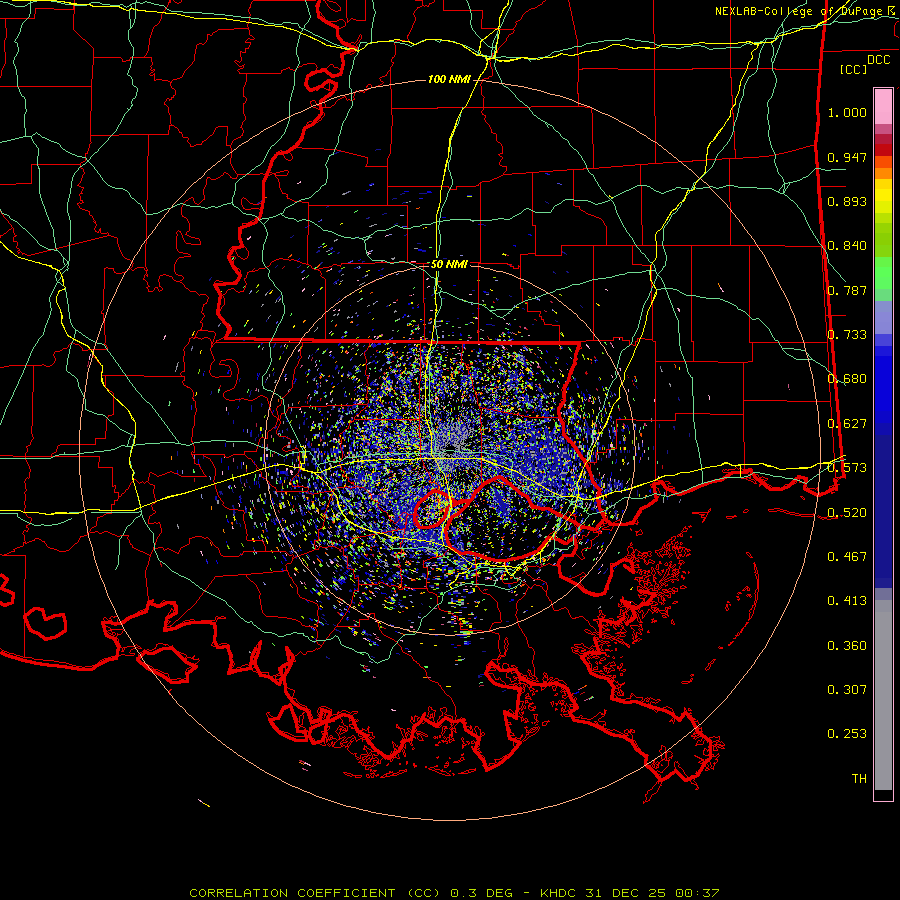Image resolution: width=900 pixels, height=900 pixels.
Task: Select the 0.947 scale value
Action: pyautogui.click(x=847, y=157)
